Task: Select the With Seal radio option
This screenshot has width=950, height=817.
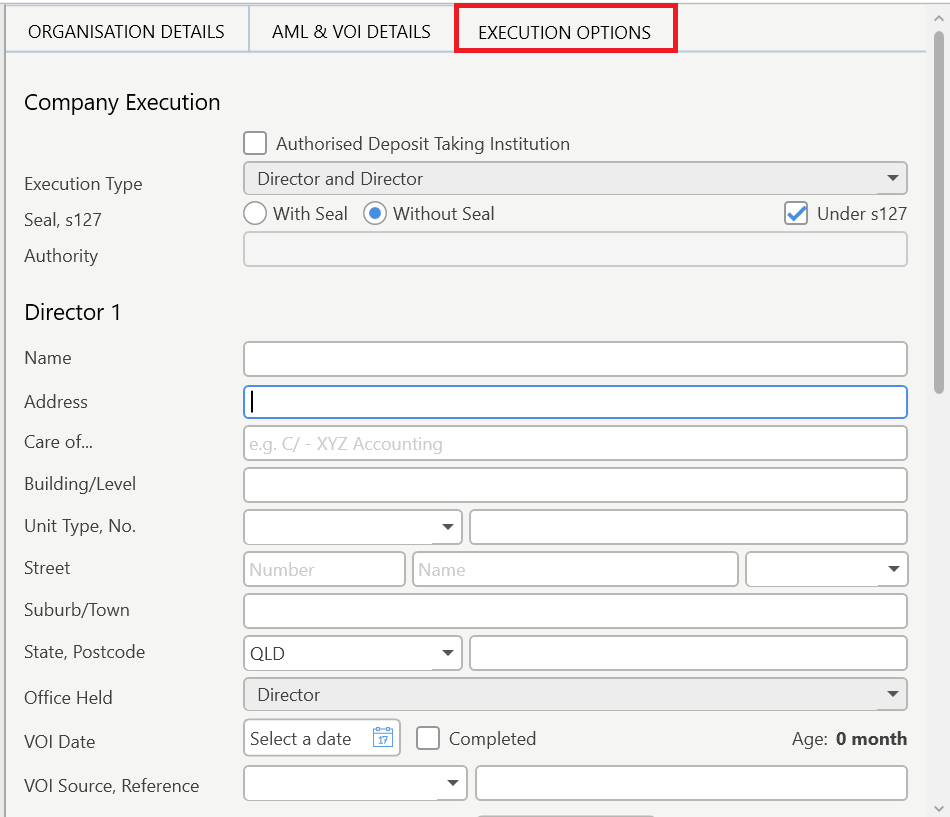Action: (x=255, y=213)
